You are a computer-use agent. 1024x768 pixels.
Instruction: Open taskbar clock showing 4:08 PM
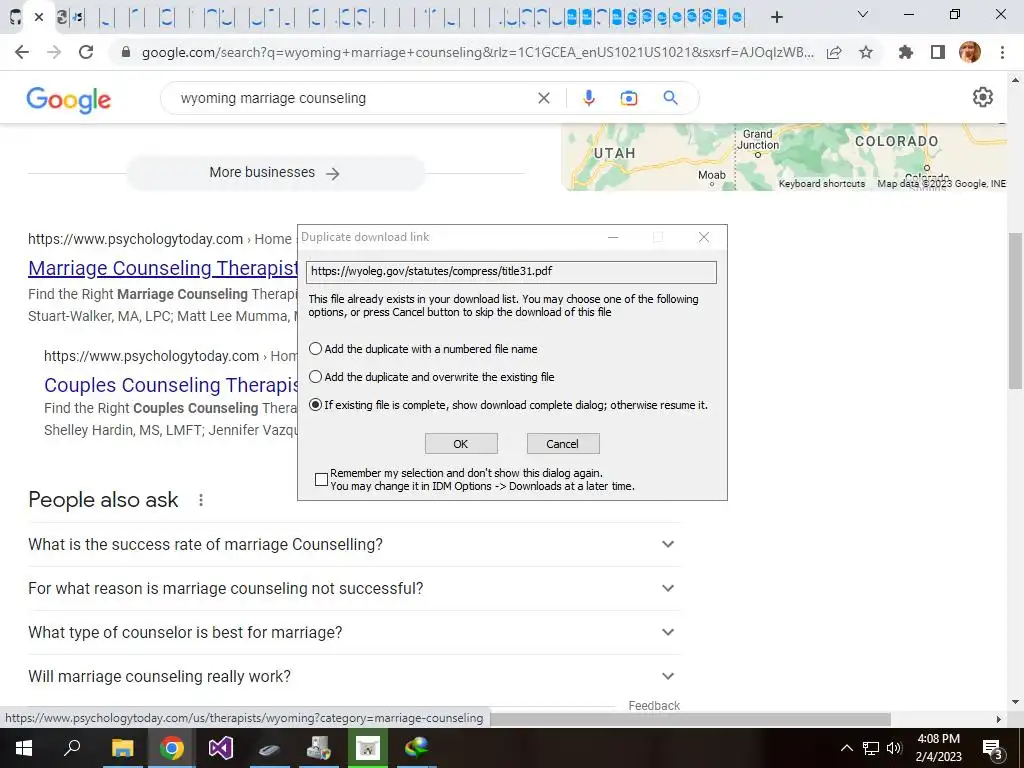tap(938, 748)
